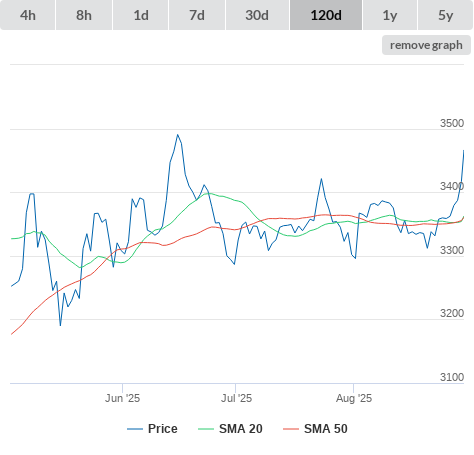474x455 pixels.
Task: Click the red SMA 50 line marker
Action: coord(291,429)
